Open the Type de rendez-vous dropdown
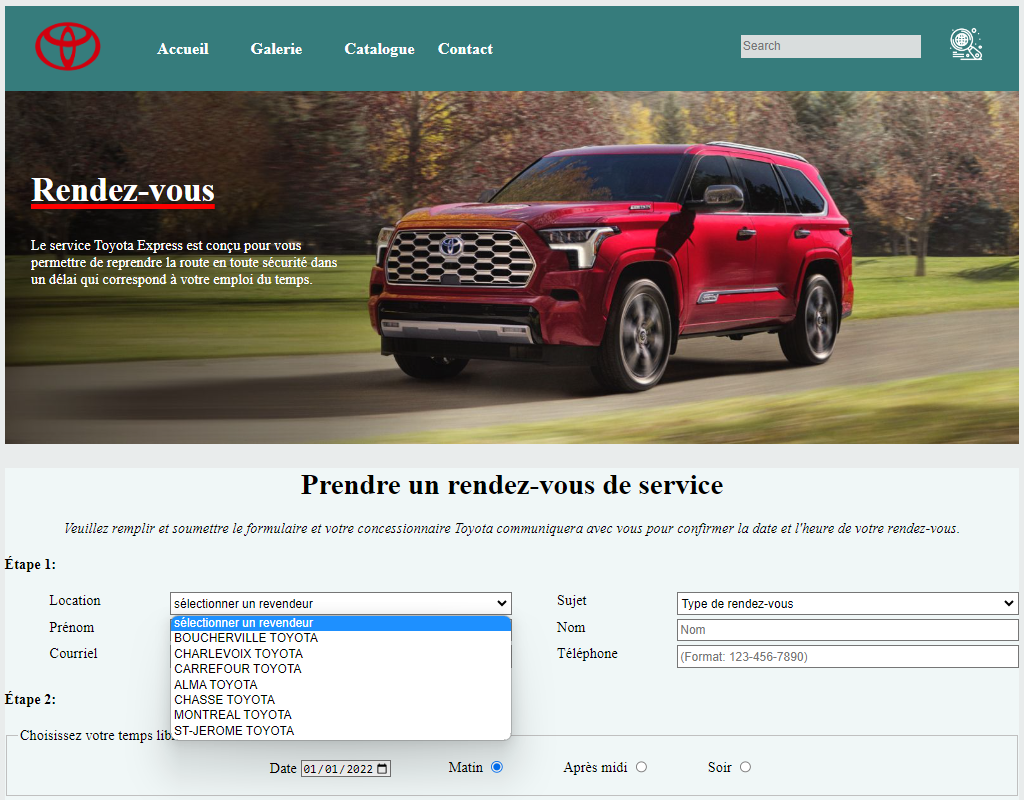Image resolution: width=1024 pixels, height=800 pixels. coord(847,603)
